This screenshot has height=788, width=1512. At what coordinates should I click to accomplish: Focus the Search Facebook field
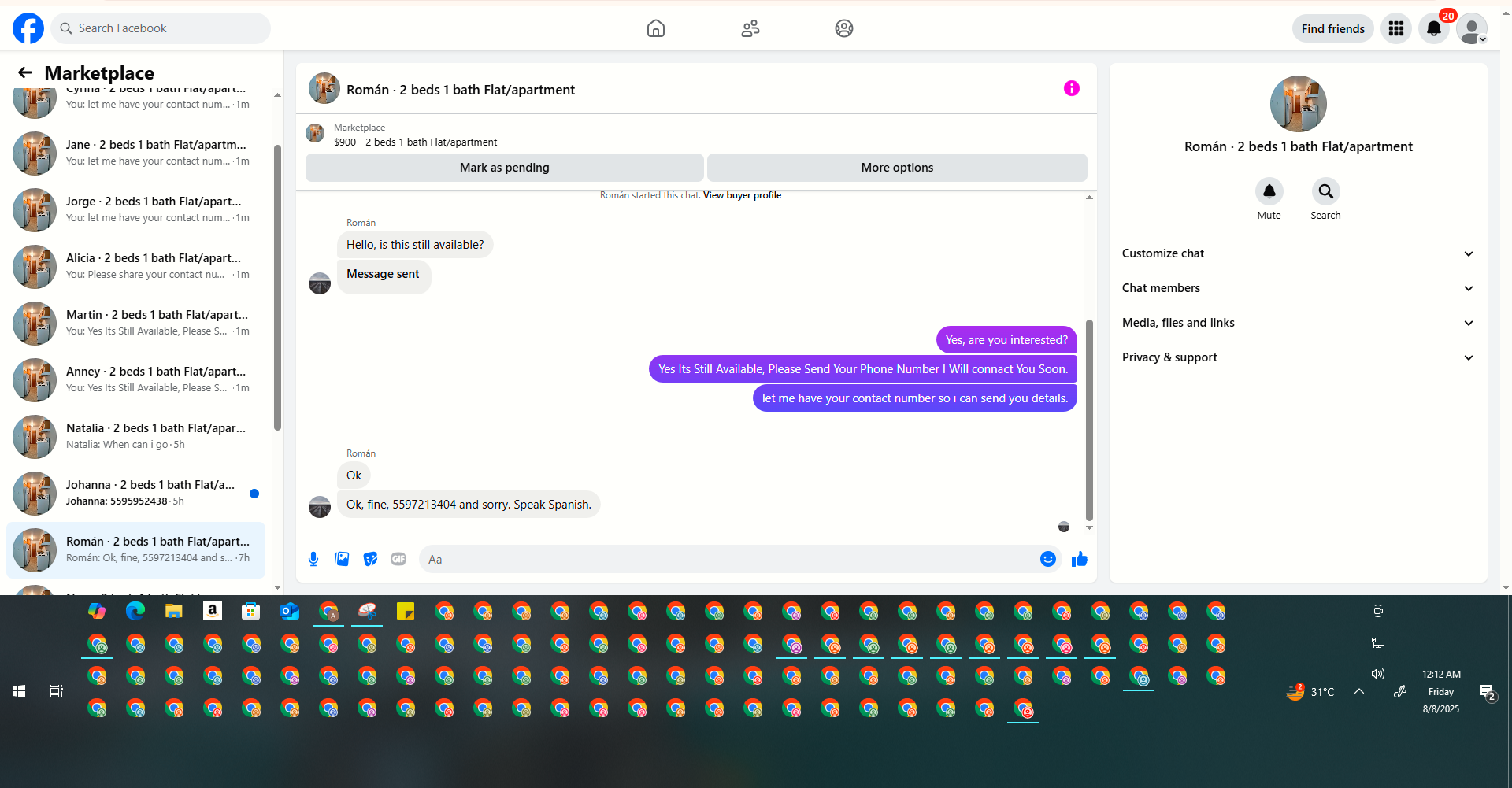pyautogui.click(x=161, y=28)
